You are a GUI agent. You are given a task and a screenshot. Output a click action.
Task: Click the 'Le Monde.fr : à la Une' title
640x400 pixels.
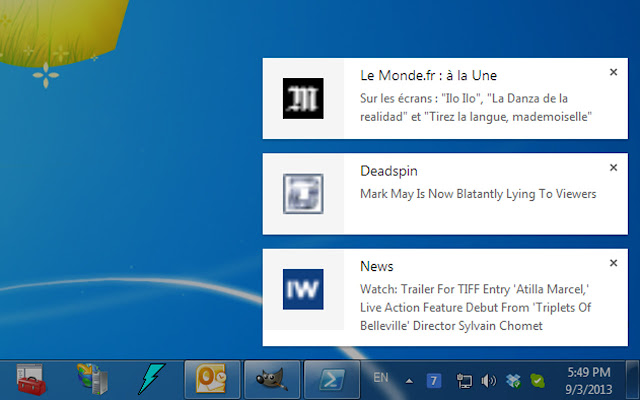[428, 76]
